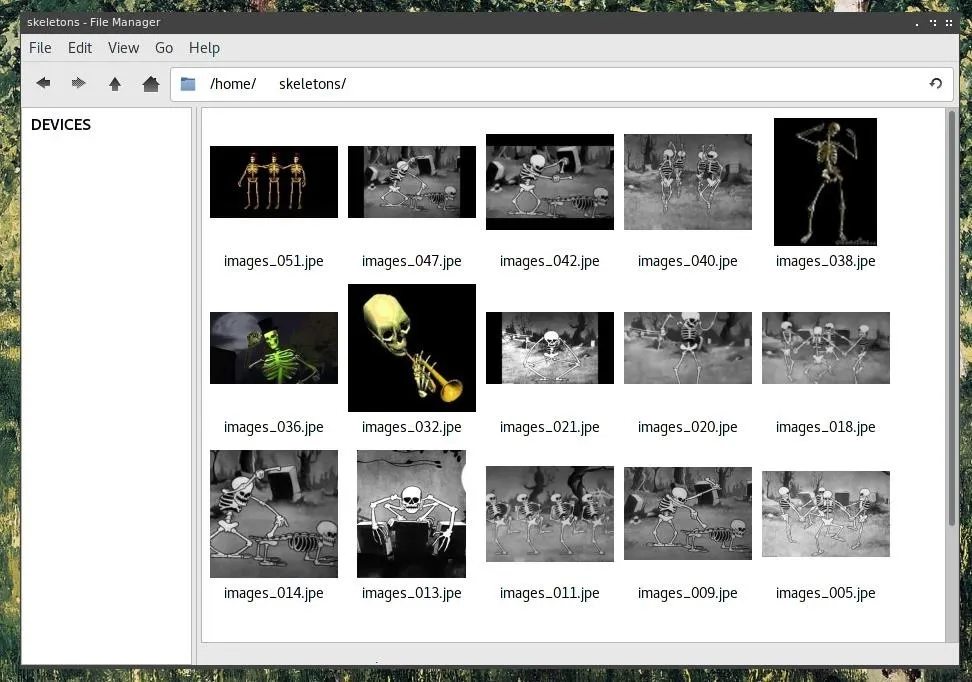Select thumbnail of images_009.jpe
The image size is (972, 682).
click(688, 513)
